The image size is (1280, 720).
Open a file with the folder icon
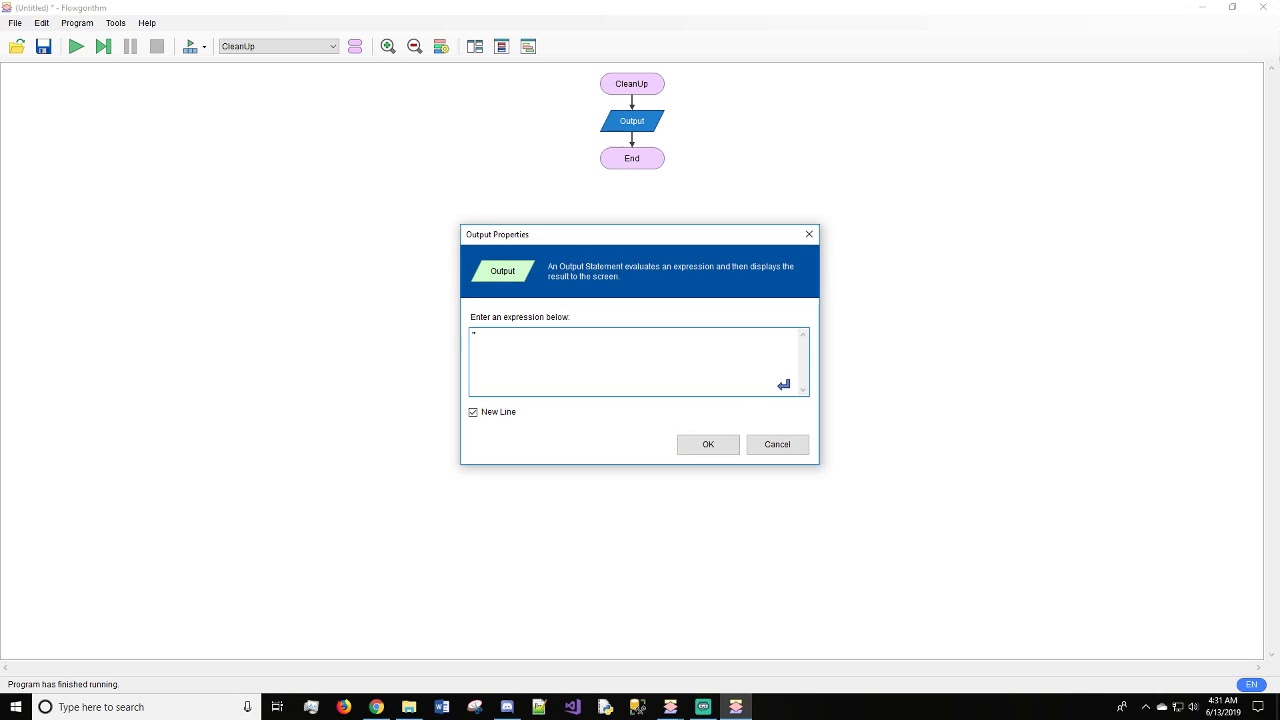pyautogui.click(x=17, y=46)
